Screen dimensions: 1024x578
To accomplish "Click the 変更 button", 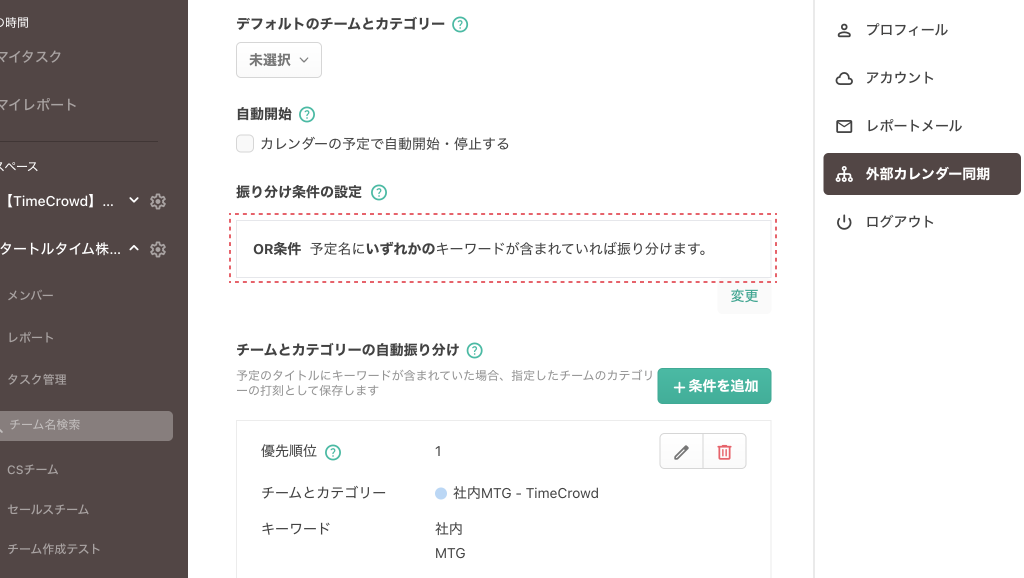I will coord(744,297).
